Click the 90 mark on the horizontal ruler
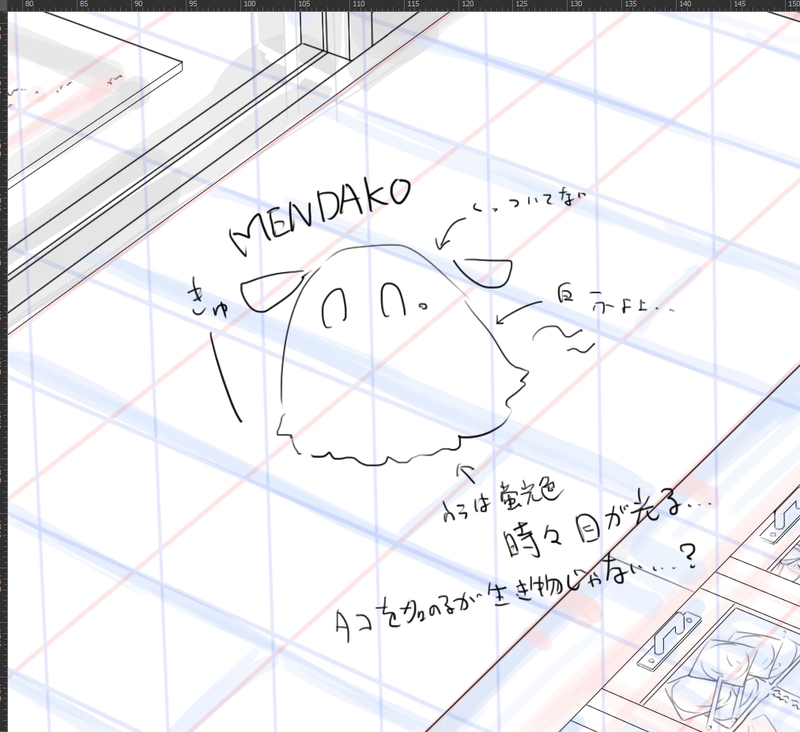This screenshot has width=800, height=732. point(138,4)
